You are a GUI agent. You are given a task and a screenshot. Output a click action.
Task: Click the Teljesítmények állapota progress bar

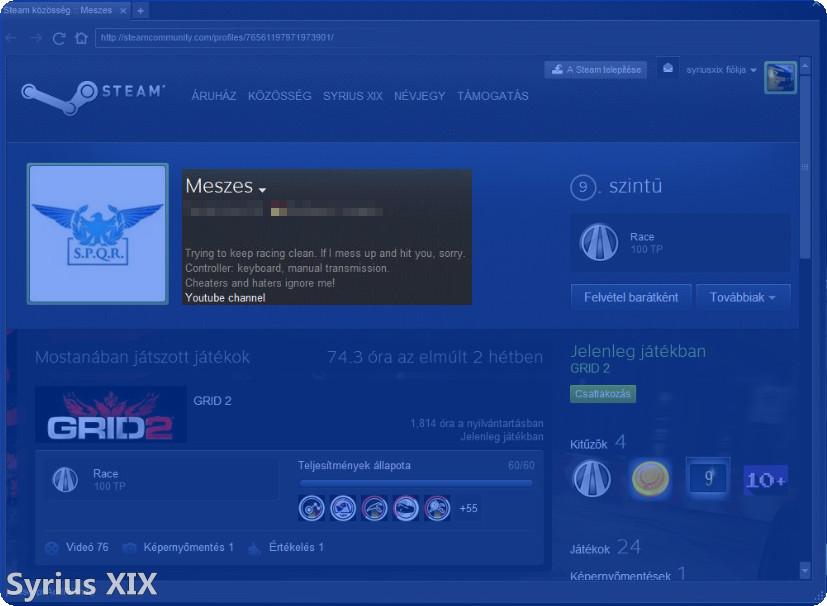tap(416, 483)
